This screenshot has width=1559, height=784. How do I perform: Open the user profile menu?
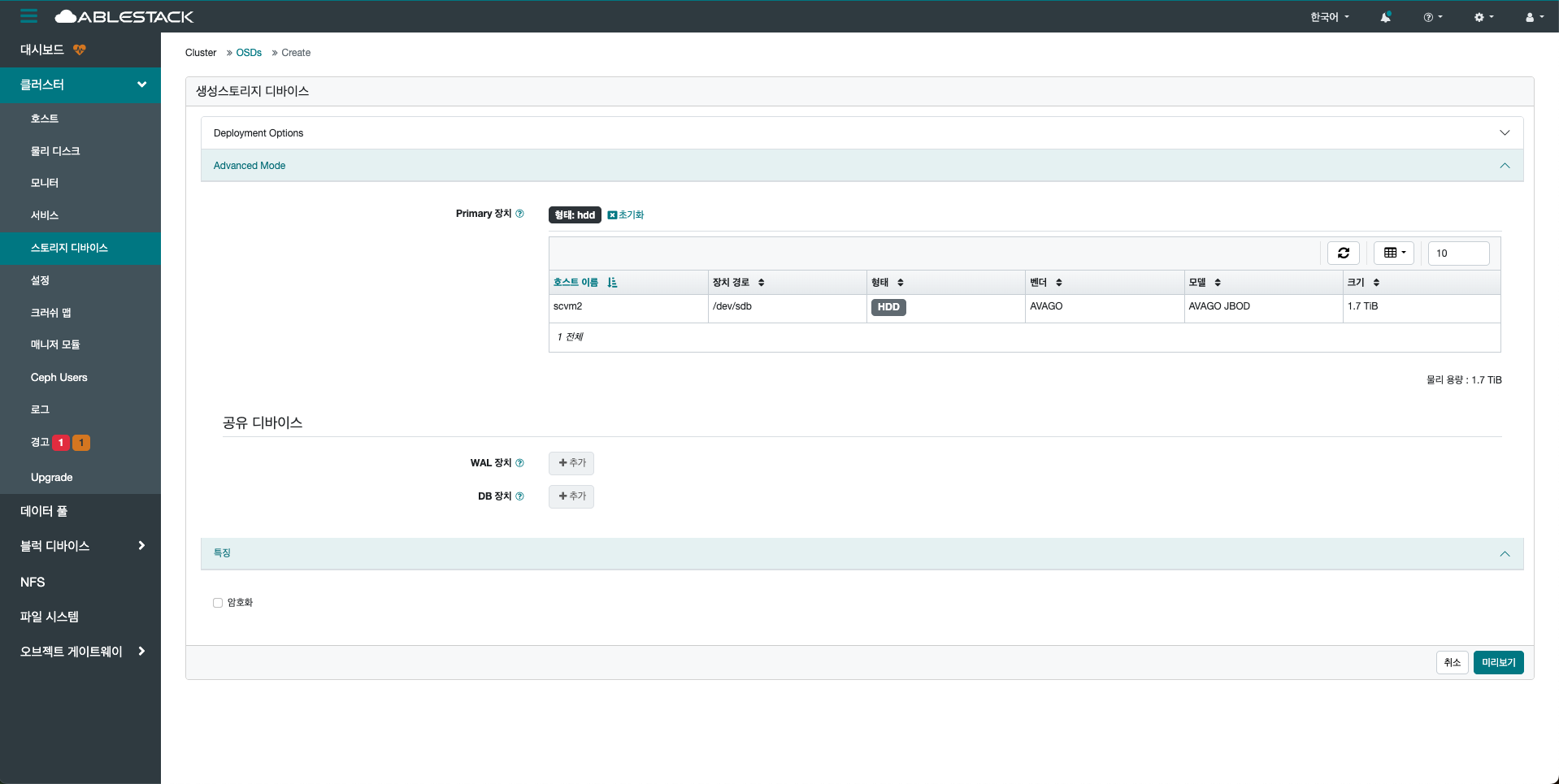(1534, 17)
